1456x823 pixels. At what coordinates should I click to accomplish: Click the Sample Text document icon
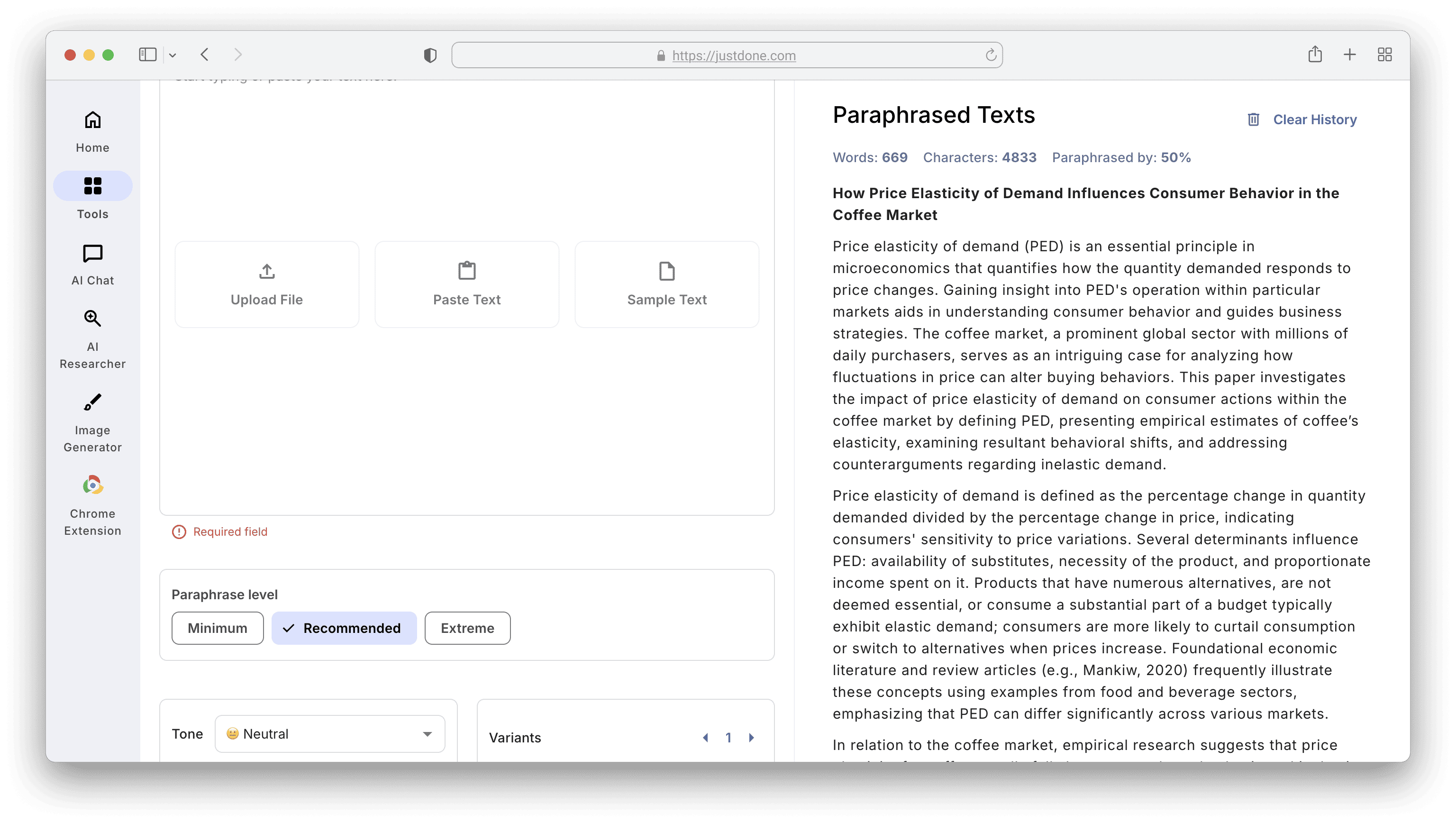click(667, 271)
